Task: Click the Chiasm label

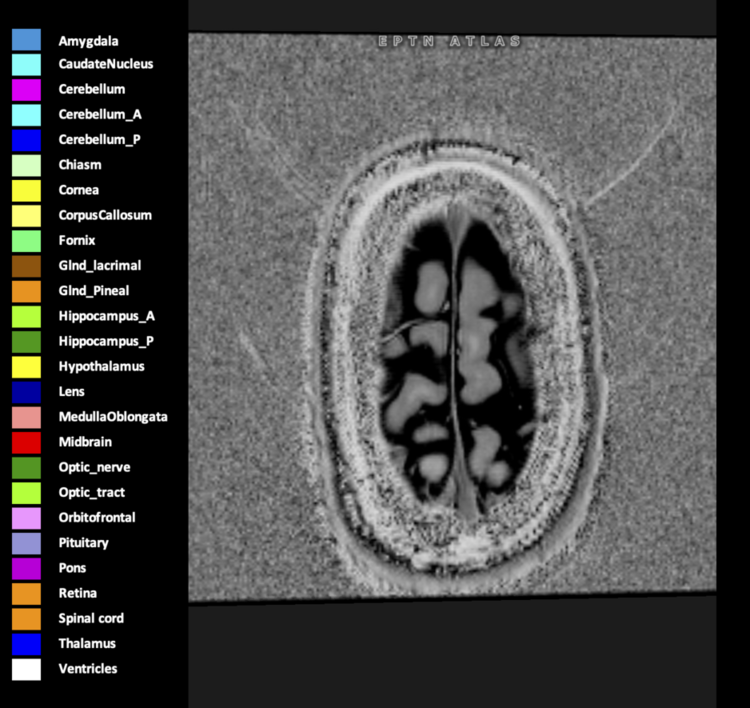Action: 80,165
